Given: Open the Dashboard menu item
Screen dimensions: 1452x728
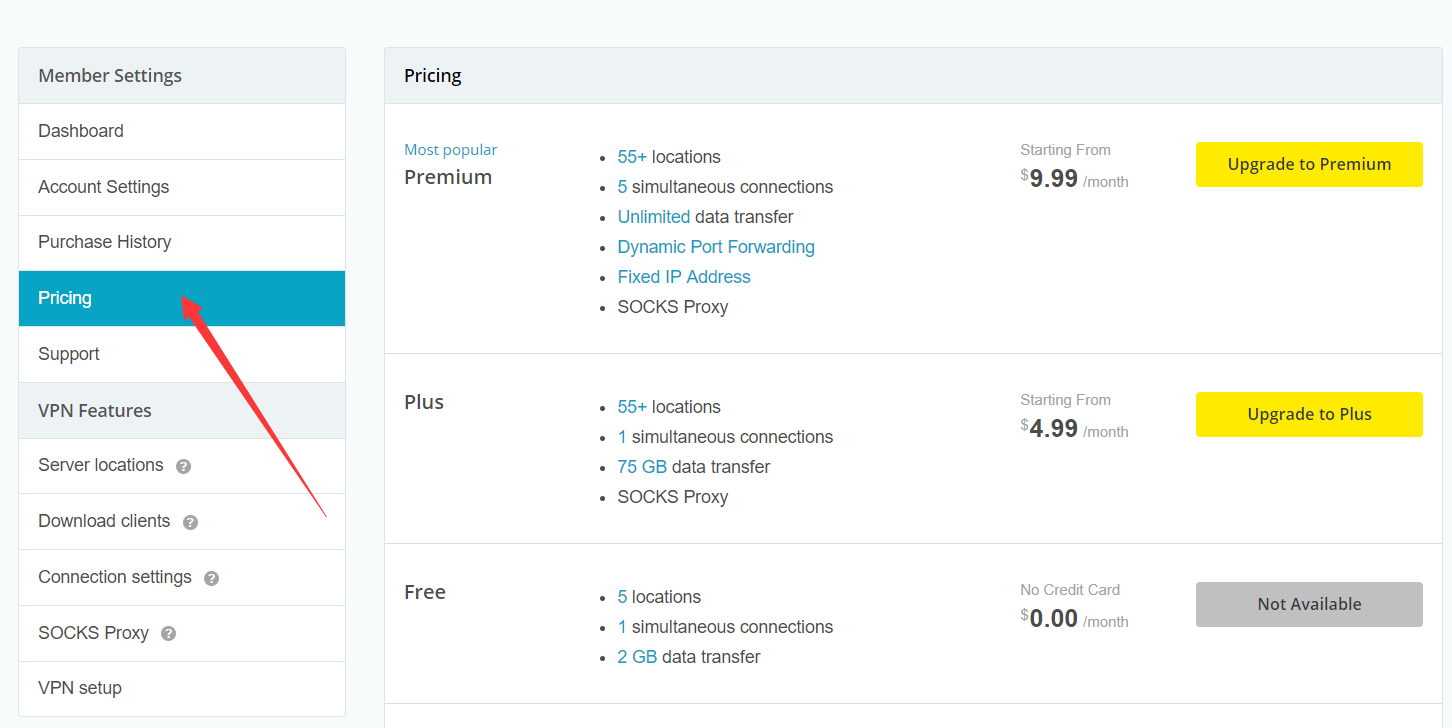Looking at the screenshot, I should pyautogui.click(x=81, y=131).
